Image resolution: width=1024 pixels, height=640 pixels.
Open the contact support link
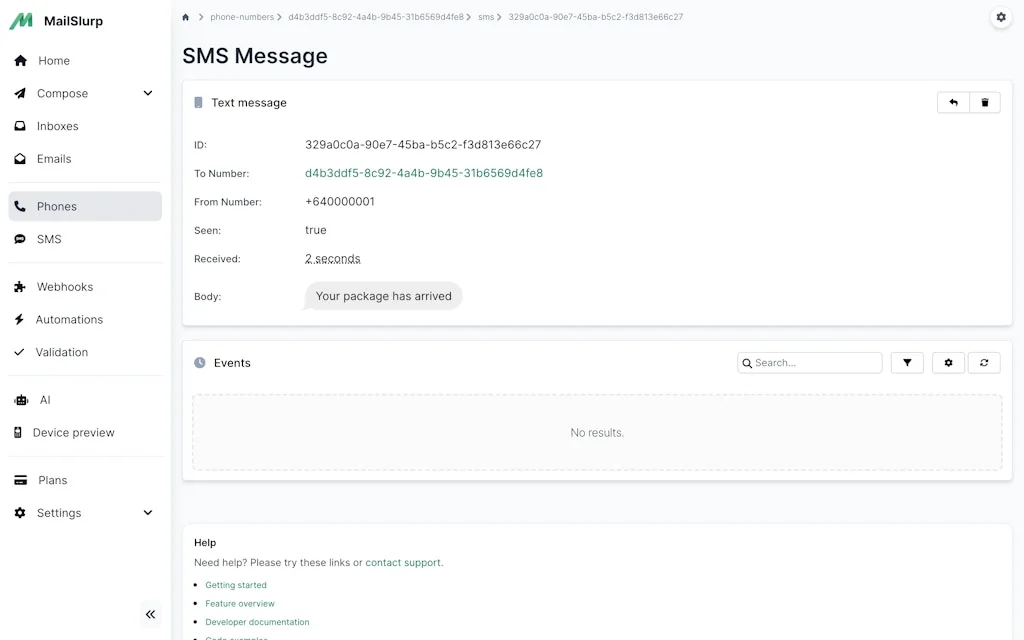pos(403,562)
